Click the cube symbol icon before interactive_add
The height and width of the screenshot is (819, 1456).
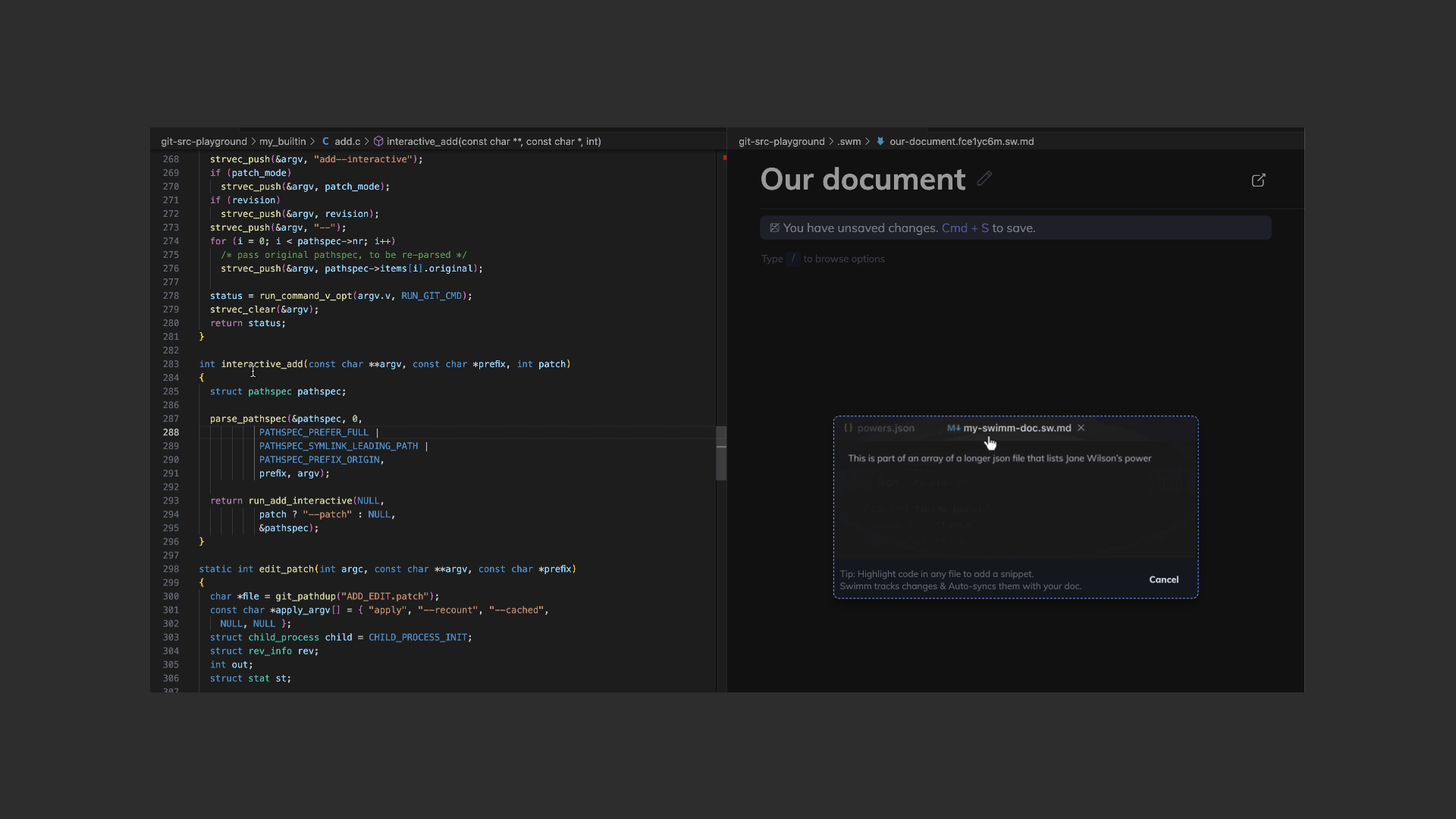tap(378, 142)
